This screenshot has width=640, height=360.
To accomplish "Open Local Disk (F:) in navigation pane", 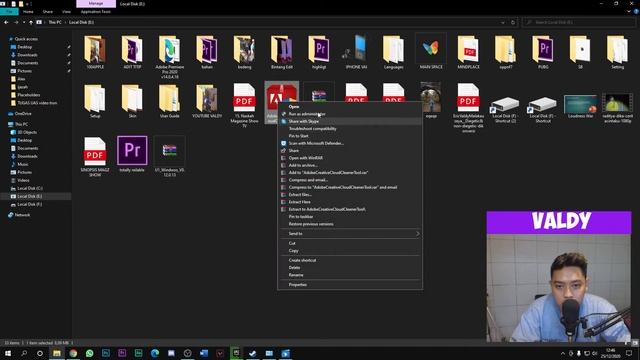I will pyautogui.click(x=29, y=204).
